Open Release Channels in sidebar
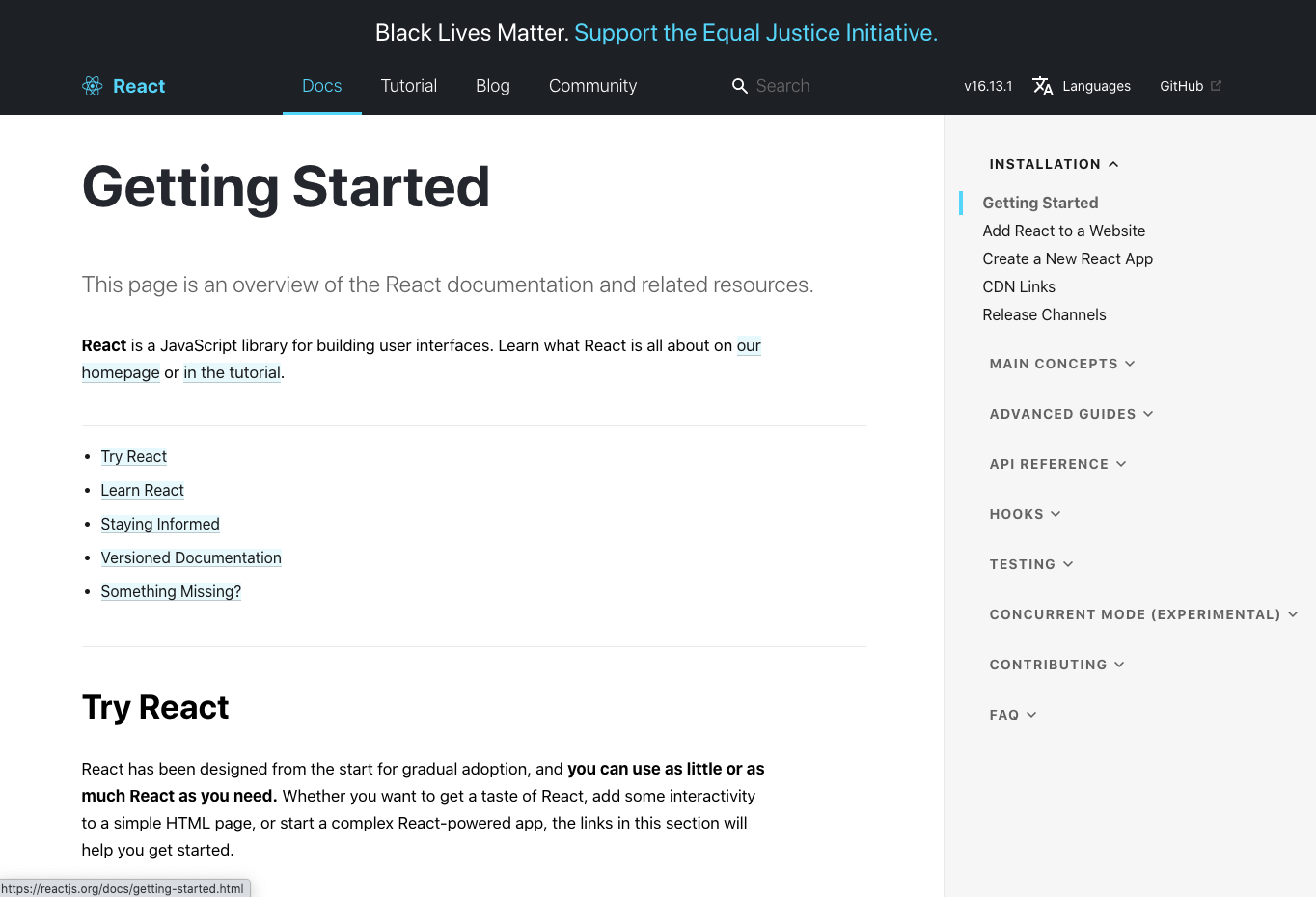 [x=1044, y=314]
